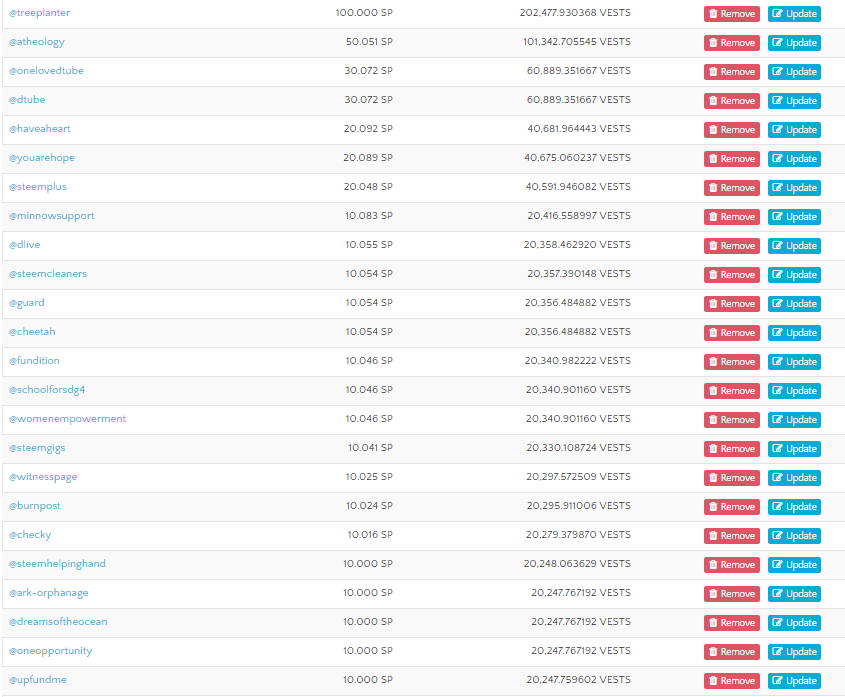
Task: Update the @oneopportunity delegation
Action: click(x=794, y=652)
